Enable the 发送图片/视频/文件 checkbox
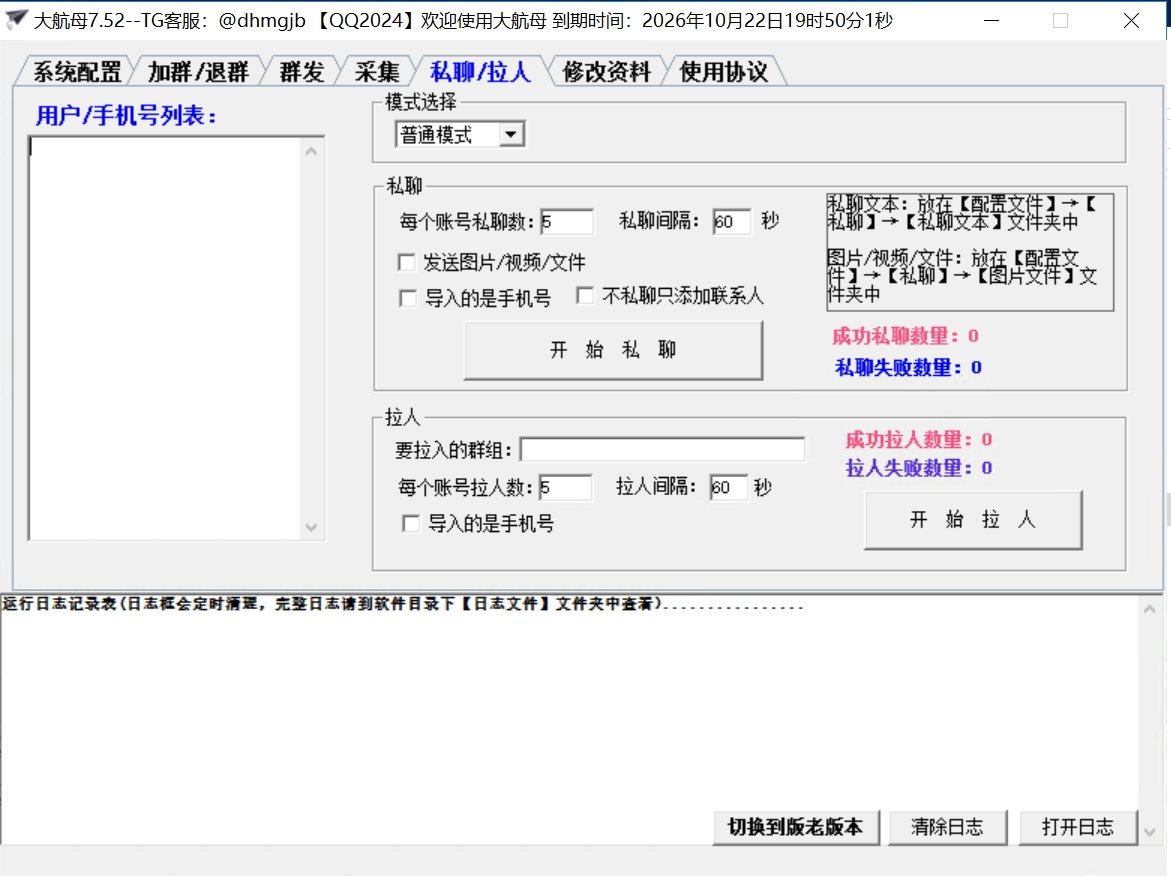 tap(407, 263)
